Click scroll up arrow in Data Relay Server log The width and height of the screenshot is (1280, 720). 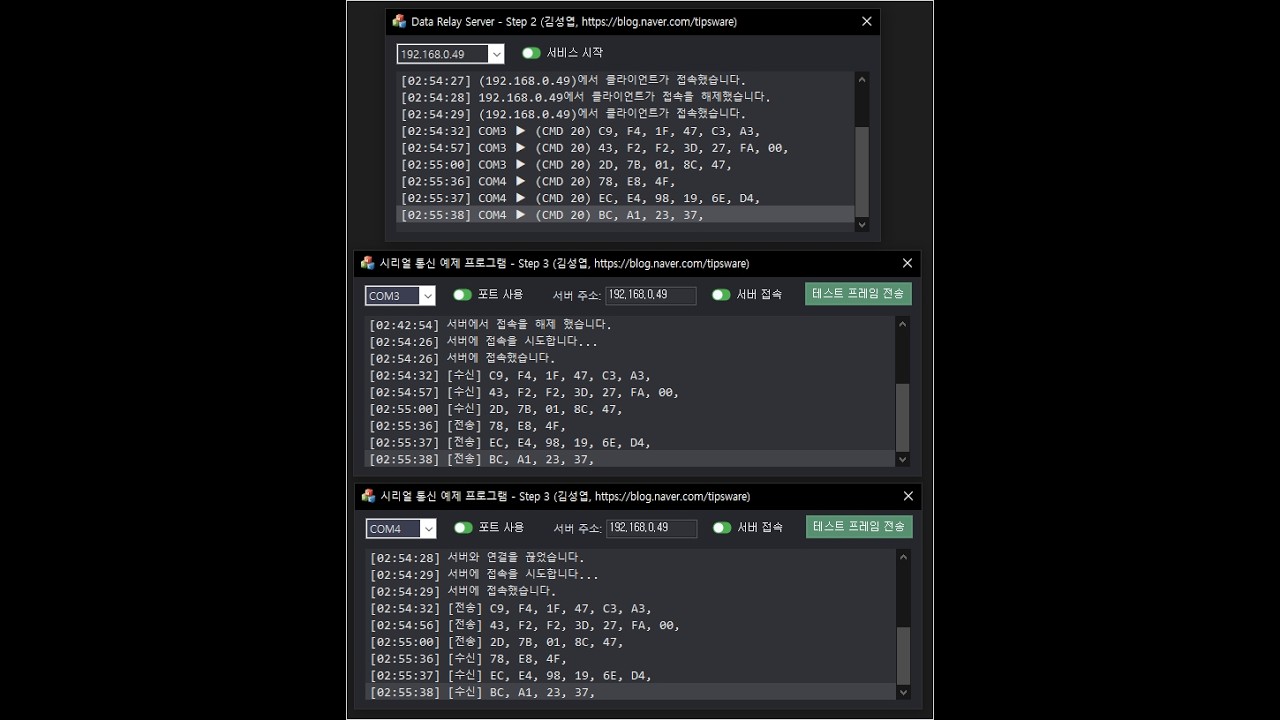862,80
